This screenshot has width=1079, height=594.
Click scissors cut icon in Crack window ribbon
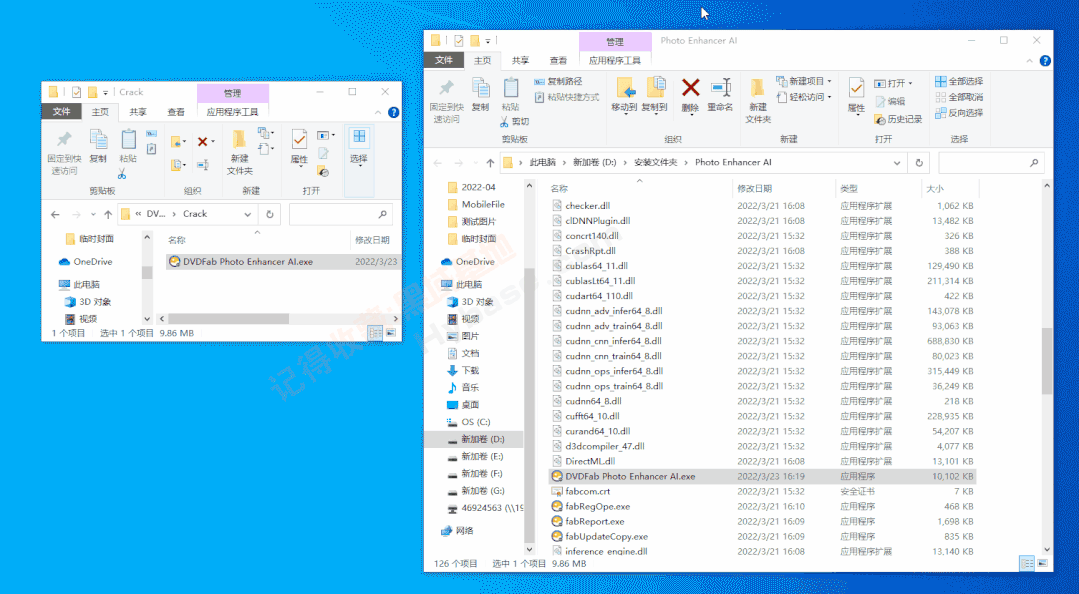pyautogui.click(x=122, y=173)
